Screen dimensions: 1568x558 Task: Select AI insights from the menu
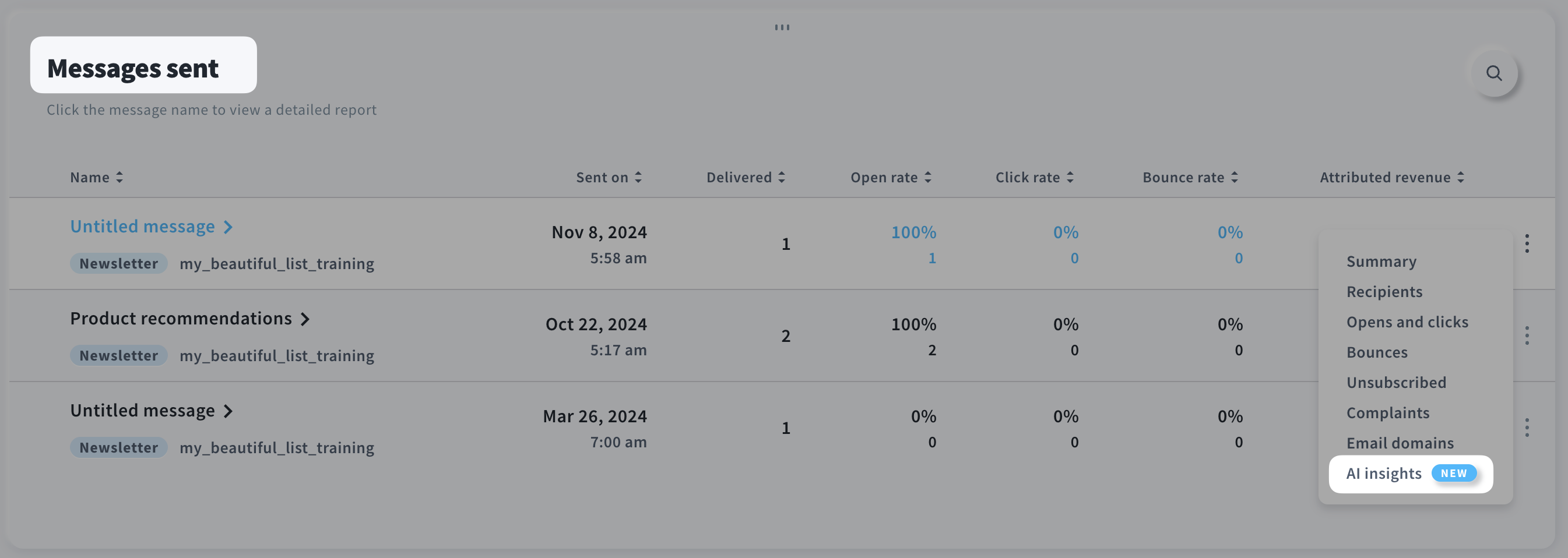point(1384,474)
